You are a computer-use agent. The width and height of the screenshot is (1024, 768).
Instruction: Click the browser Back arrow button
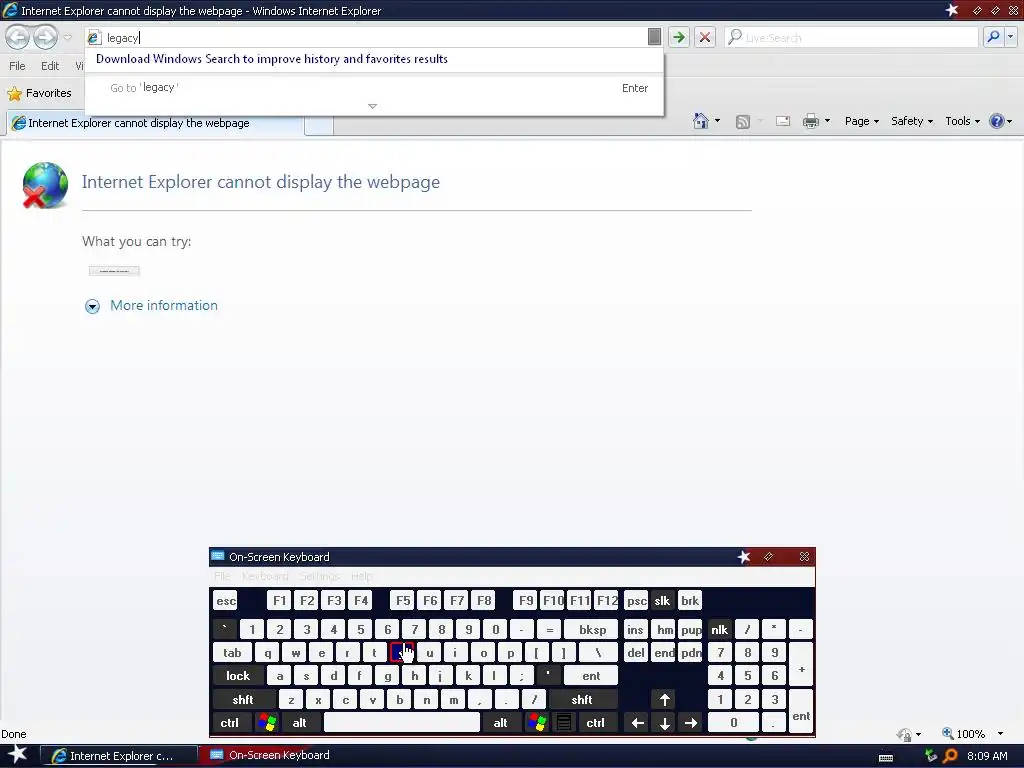pos(18,37)
